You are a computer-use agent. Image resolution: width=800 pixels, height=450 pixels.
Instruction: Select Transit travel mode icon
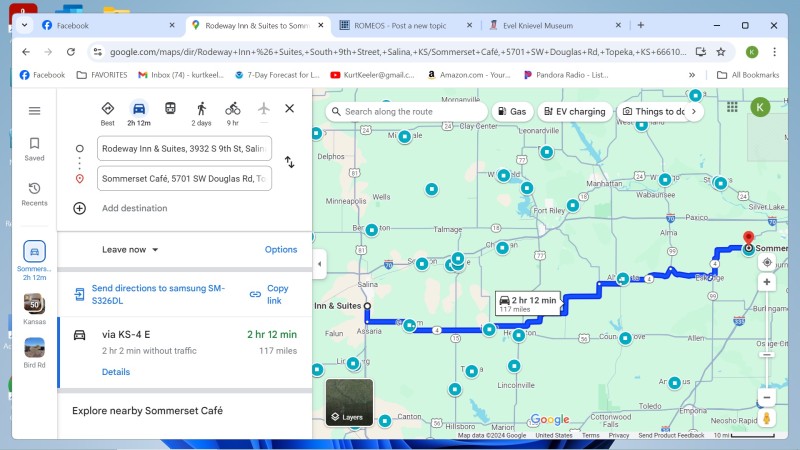(170, 108)
